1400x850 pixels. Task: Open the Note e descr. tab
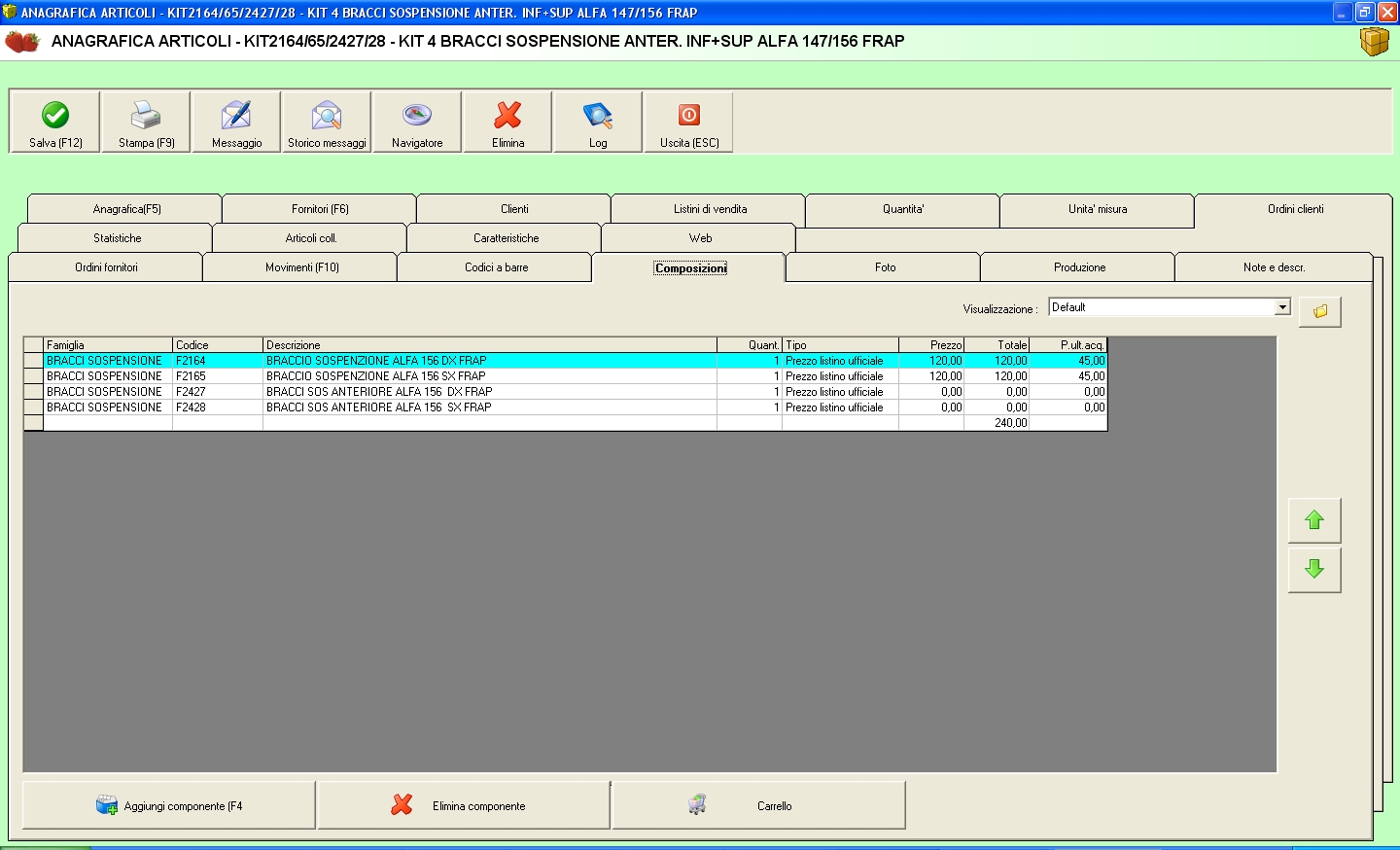1274,267
